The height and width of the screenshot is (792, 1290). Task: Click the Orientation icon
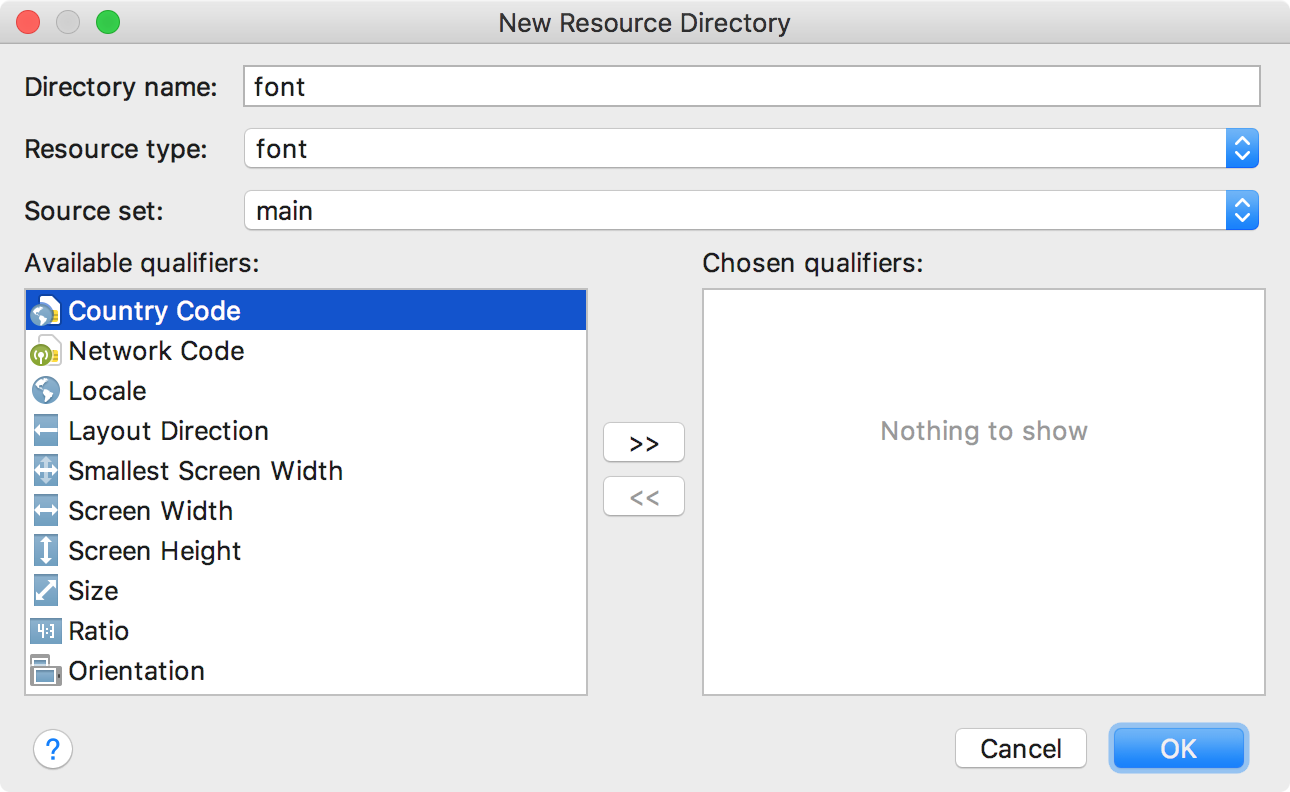coord(45,670)
